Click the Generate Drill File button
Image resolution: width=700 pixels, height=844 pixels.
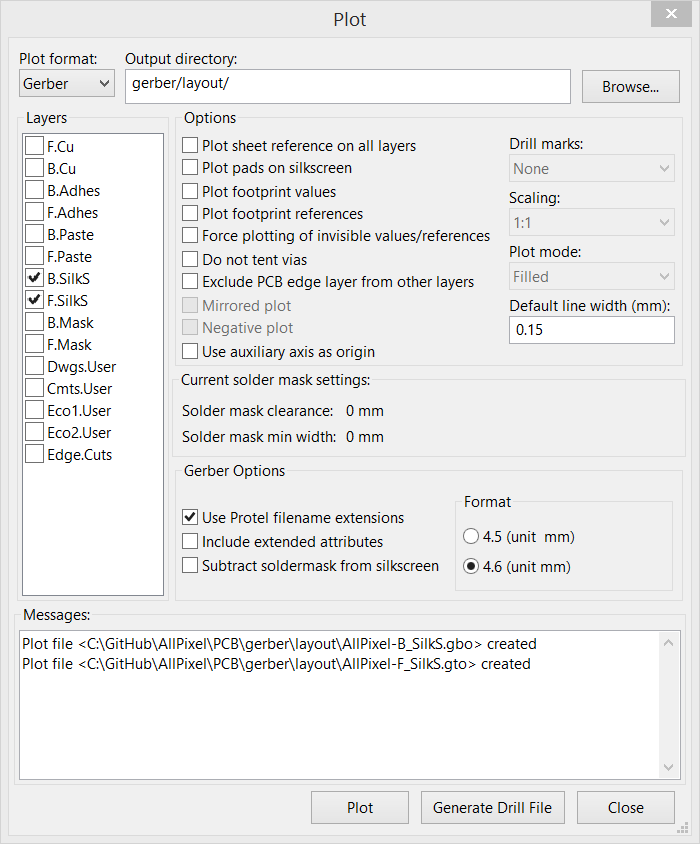492,807
